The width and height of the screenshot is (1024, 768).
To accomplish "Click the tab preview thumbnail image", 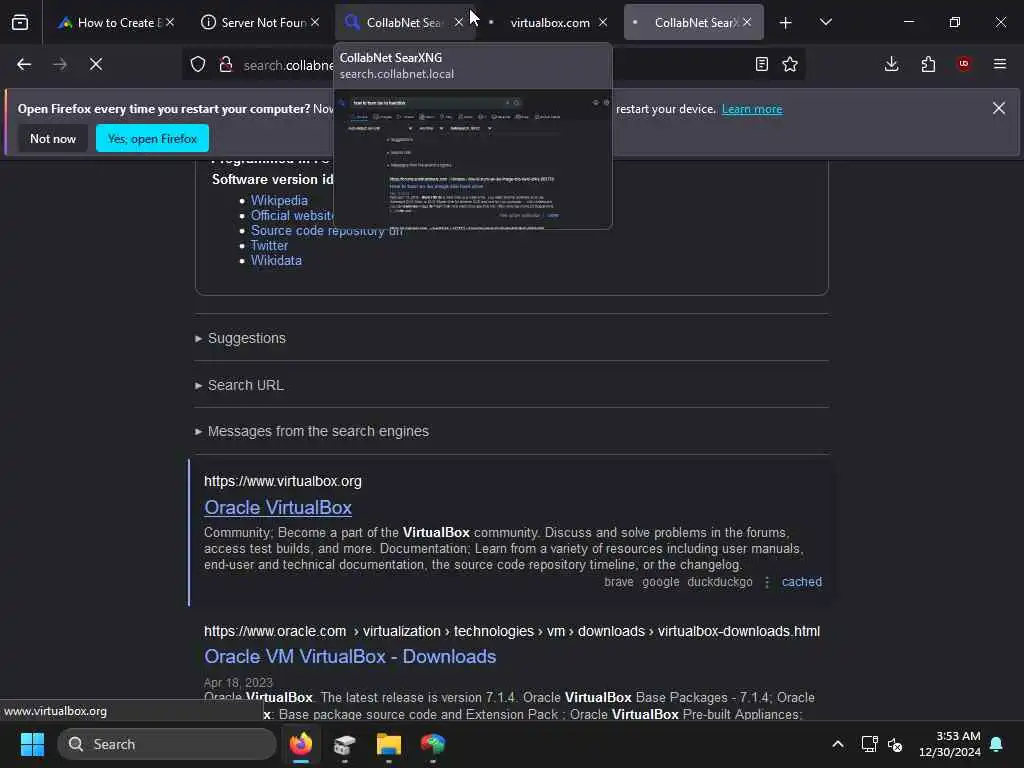I will pos(473,159).
